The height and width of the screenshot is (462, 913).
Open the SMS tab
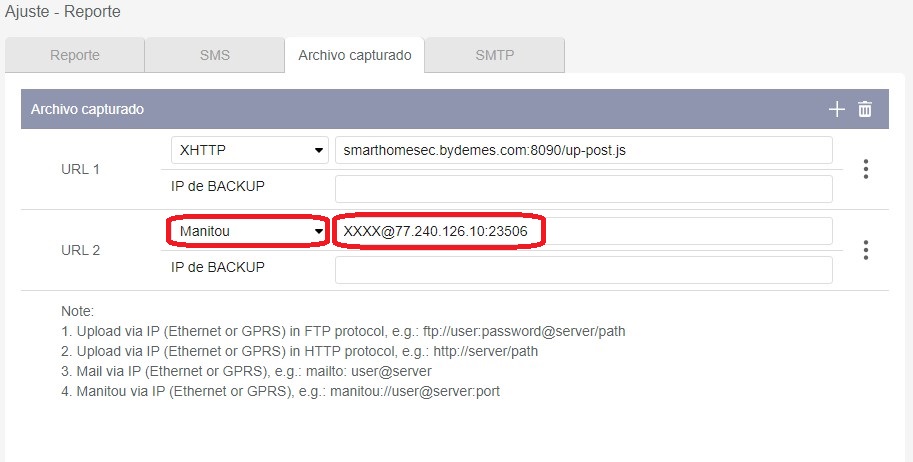tap(214, 55)
